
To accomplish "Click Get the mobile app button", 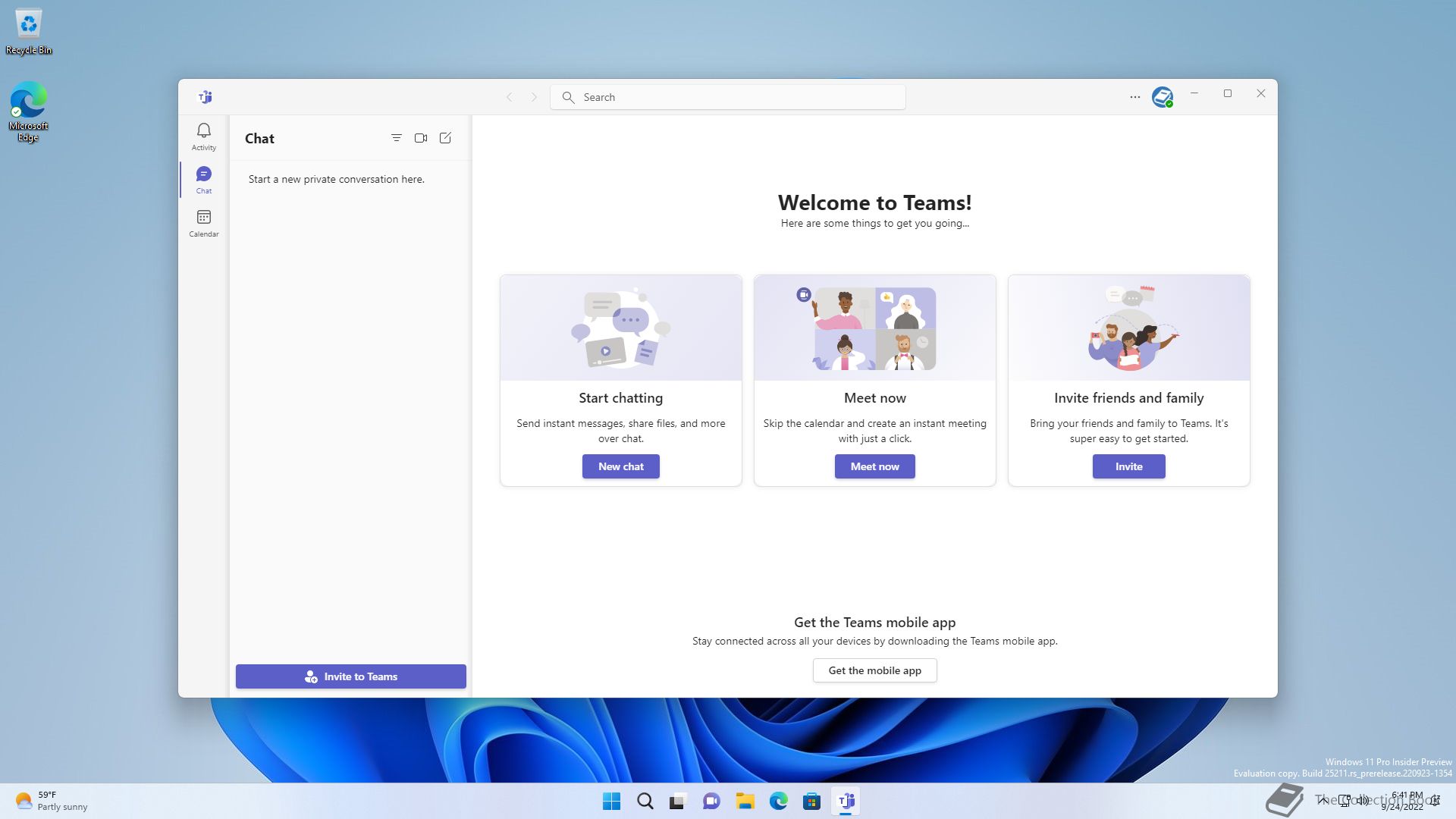I will coord(874,670).
